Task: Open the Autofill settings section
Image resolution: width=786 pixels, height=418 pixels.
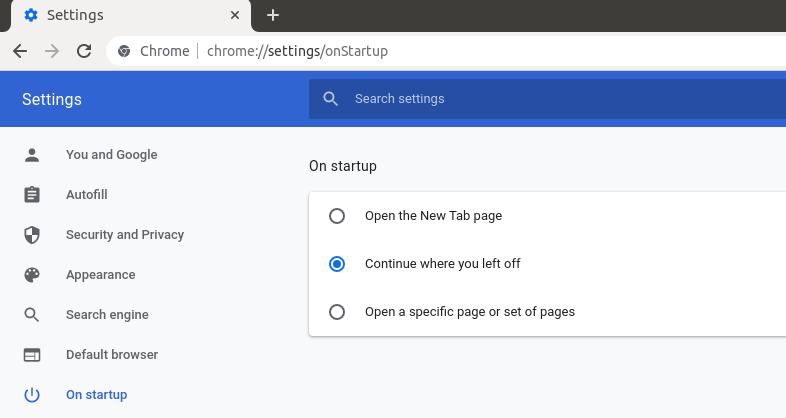Action: [87, 195]
